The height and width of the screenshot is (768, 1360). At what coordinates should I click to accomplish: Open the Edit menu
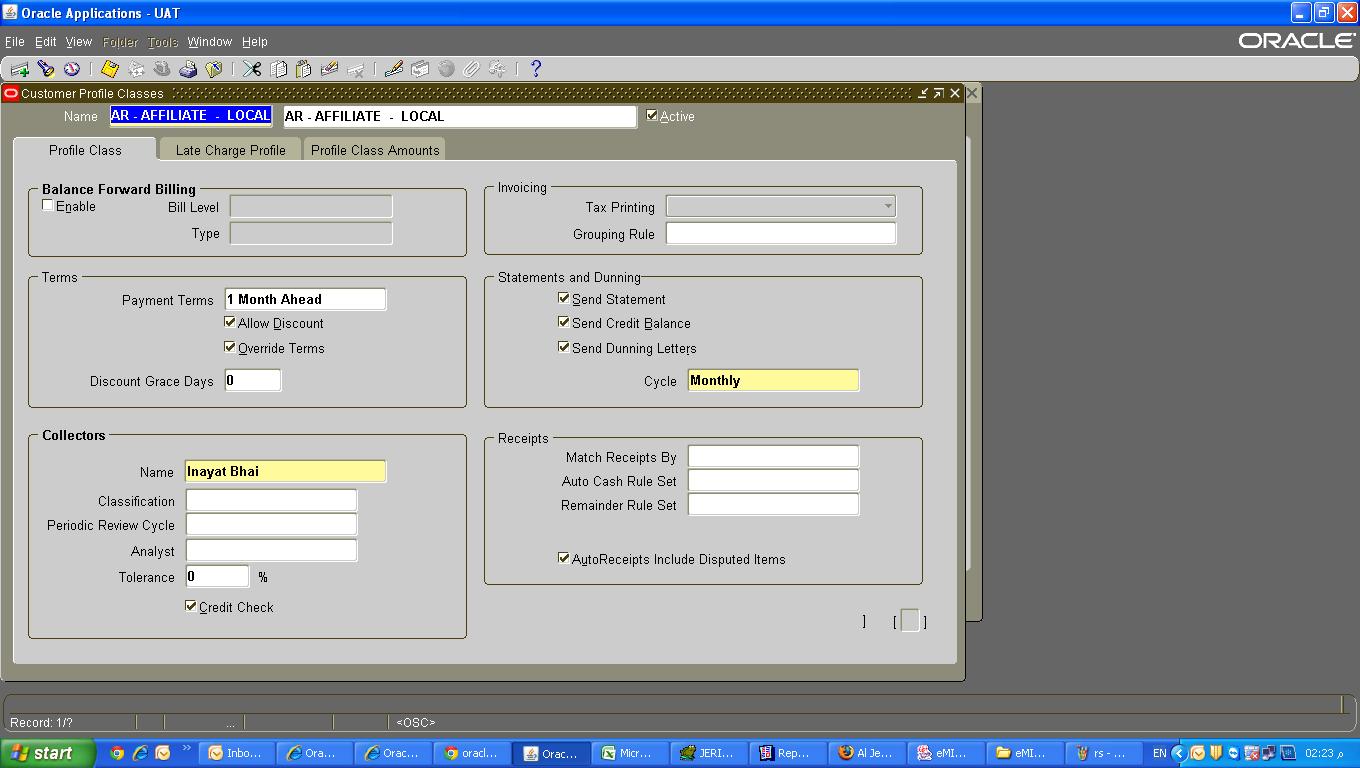46,42
